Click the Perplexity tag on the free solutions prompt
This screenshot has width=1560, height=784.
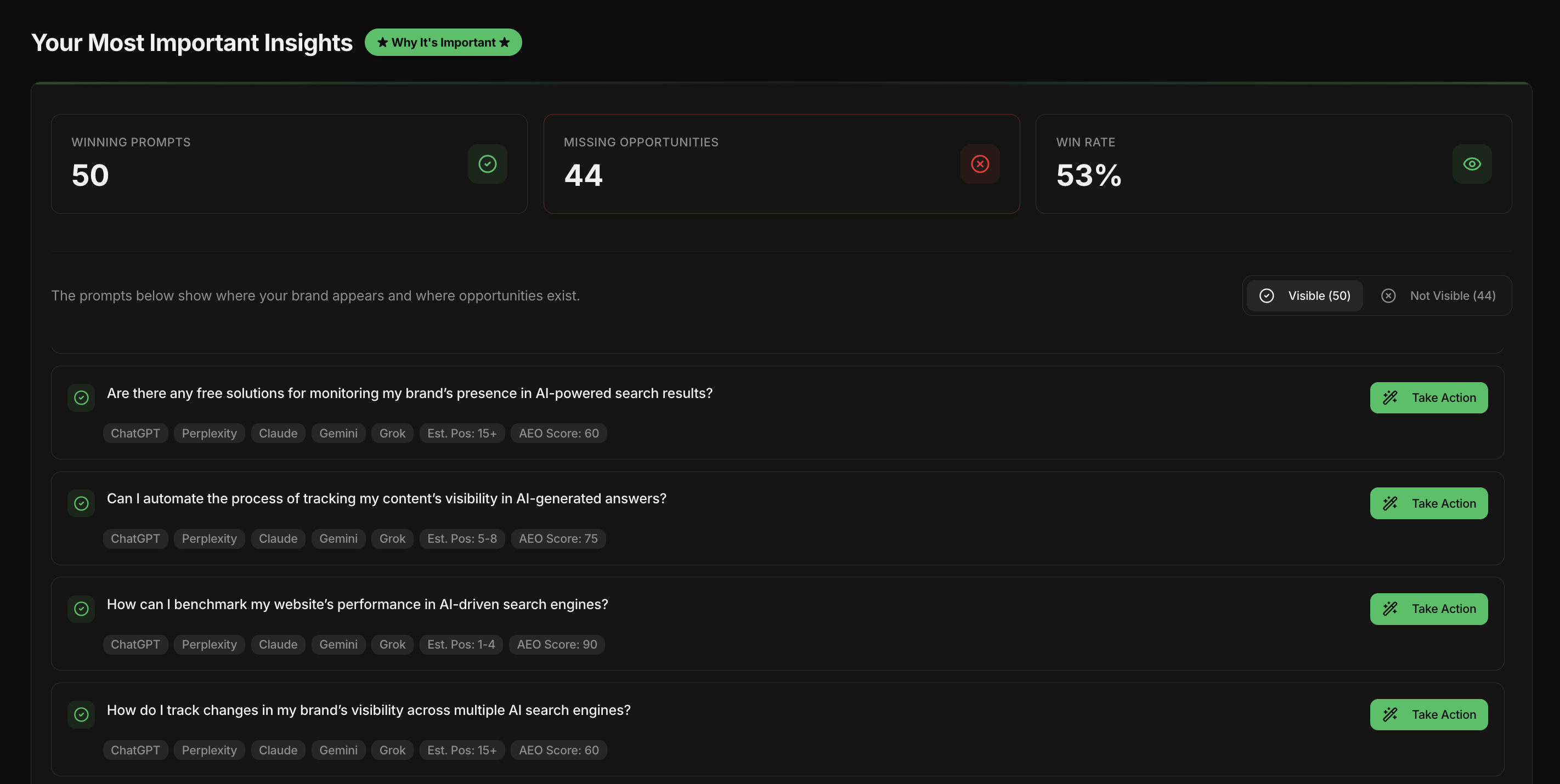tap(209, 433)
